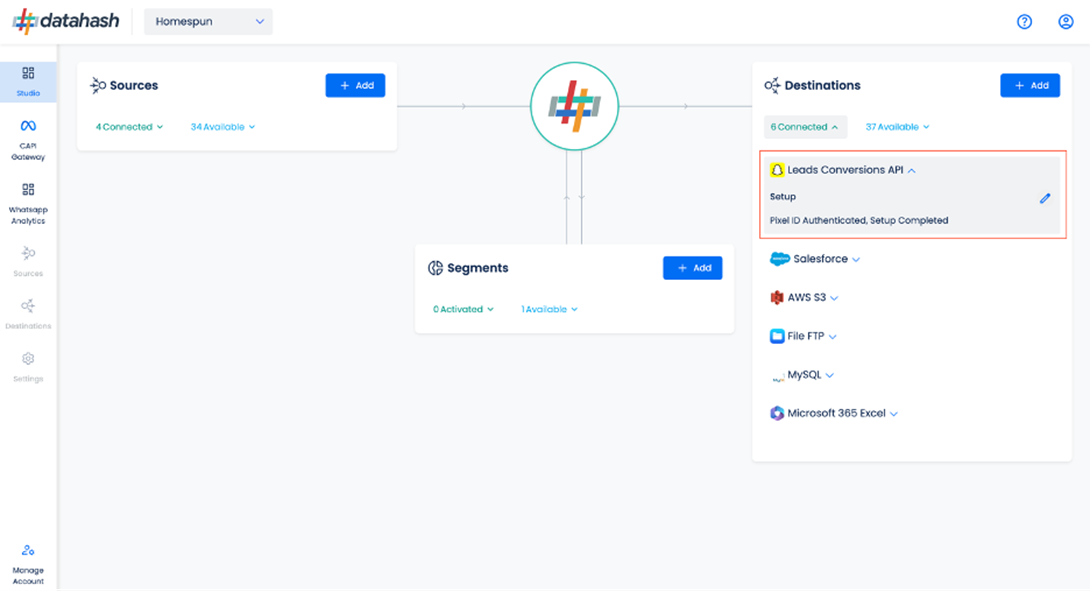Expand the Microsoft 365 Excel destination

click(834, 413)
